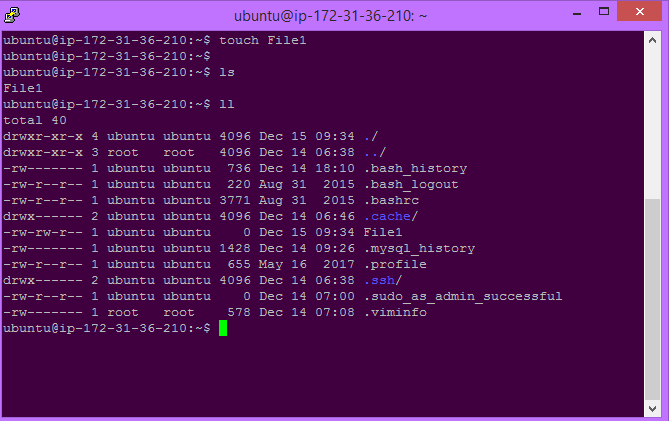Click the 'touch File1' command text
This screenshot has width=669, height=421.
click(x=262, y=41)
